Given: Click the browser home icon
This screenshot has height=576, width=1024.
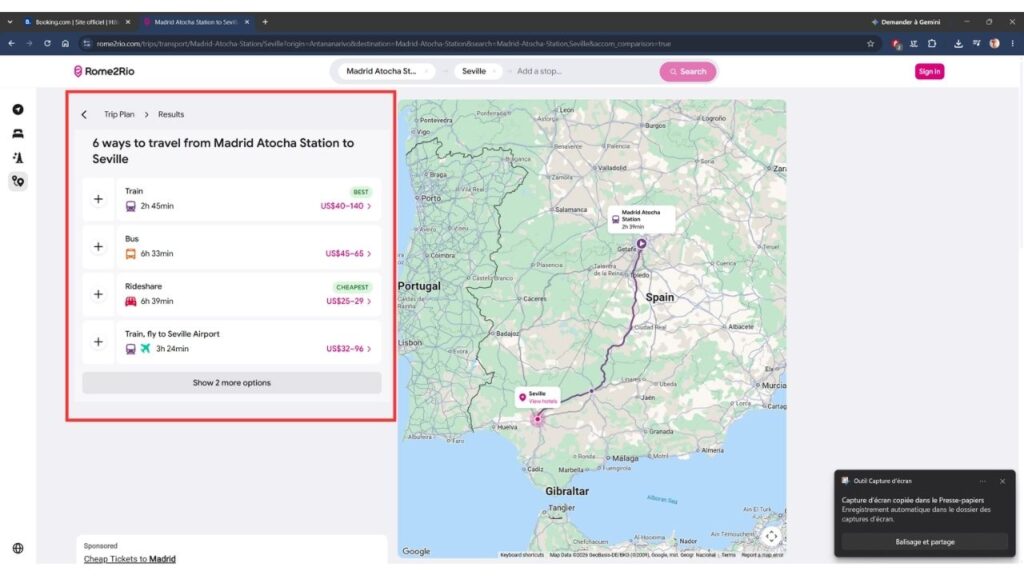Looking at the screenshot, I should pos(65,44).
